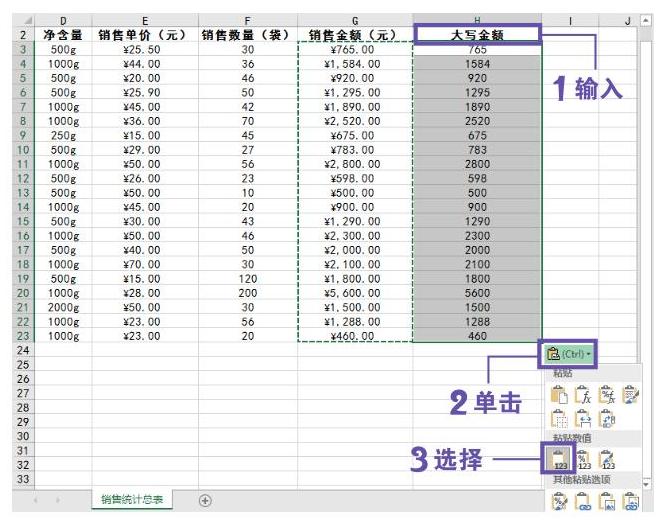Choose the Paste Link chain icon
The height and width of the screenshot is (523, 662).
pyautogui.click(x=583, y=501)
